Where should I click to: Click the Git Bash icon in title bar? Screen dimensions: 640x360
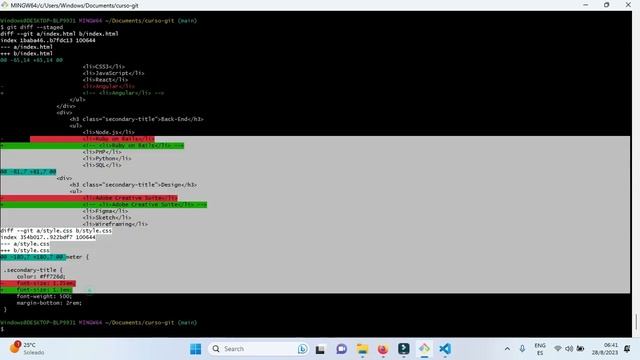click(x=4, y=5)
